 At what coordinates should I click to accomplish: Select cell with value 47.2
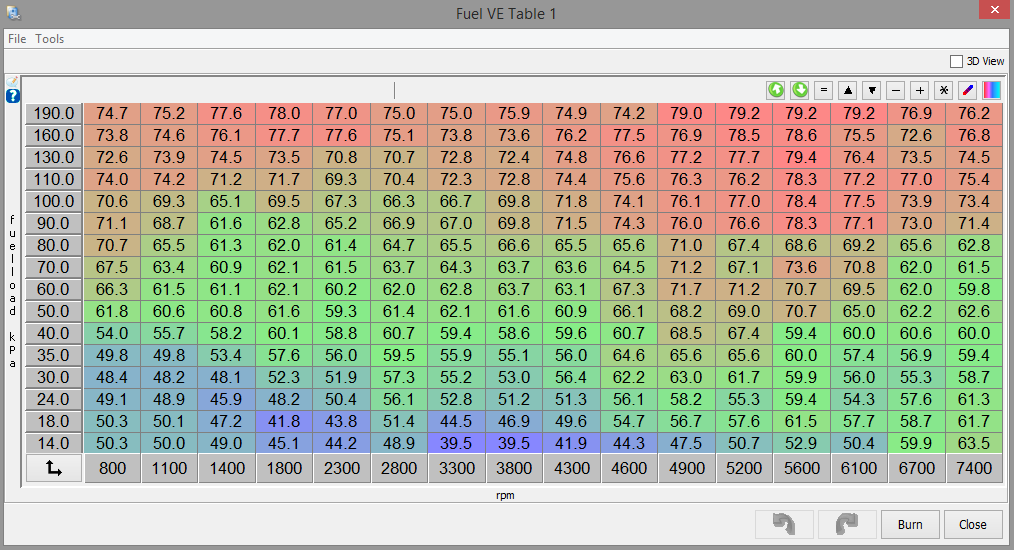coord(226,421)
